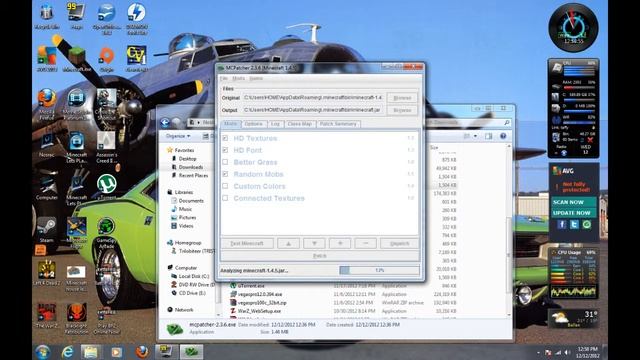This screenshot has width=640, height=360.
Task: Click Explorer's back navigation arrow
Action: tap(165, 122)
